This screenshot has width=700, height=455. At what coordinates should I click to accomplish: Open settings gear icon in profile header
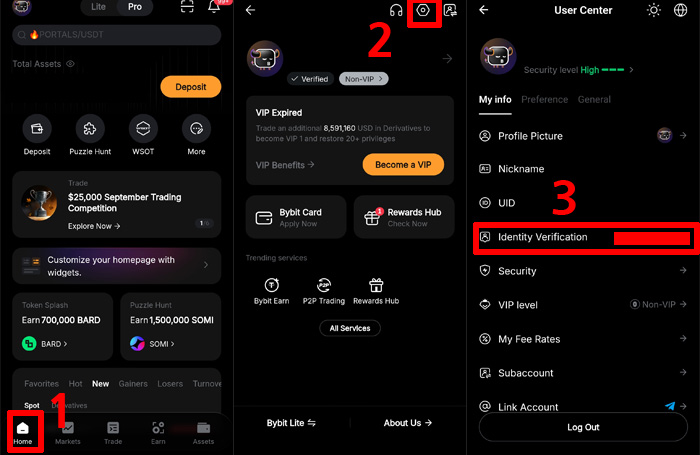tap(424, 11)
